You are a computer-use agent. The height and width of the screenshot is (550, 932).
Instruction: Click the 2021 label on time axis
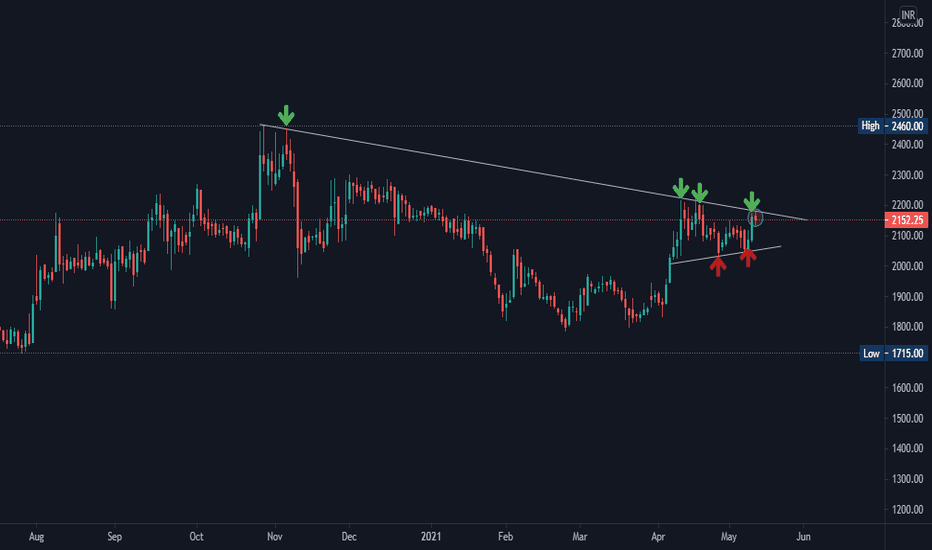coord(431,536)
